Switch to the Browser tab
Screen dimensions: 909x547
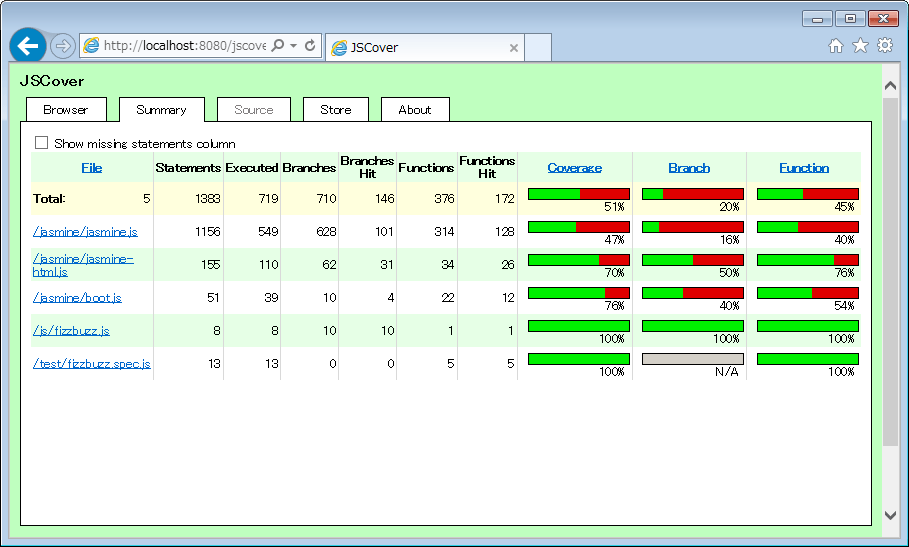pos(66,110)
